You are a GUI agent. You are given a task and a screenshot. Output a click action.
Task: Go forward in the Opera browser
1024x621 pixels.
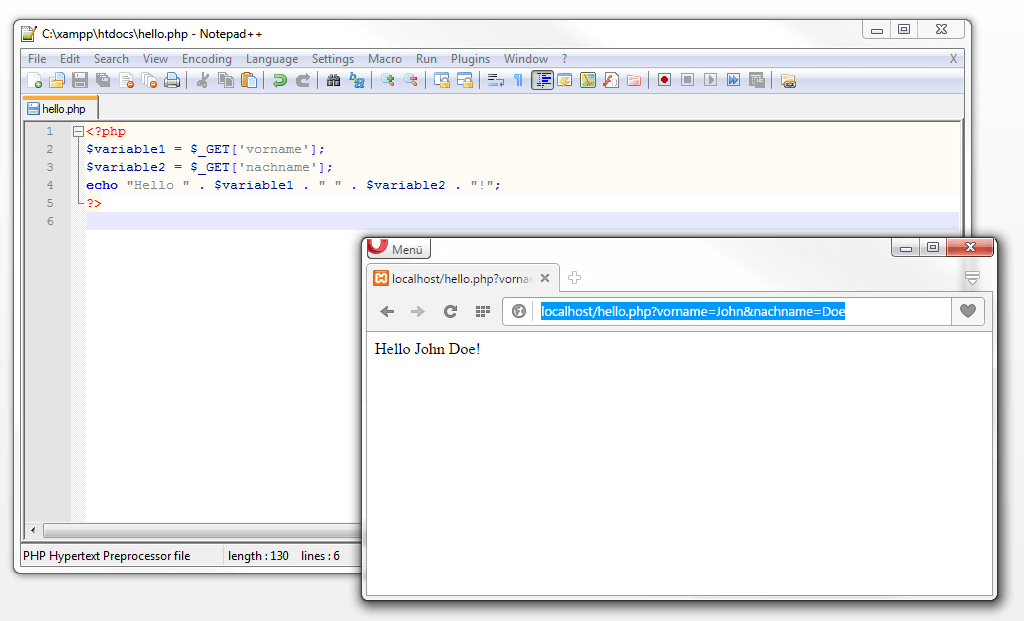417,311
